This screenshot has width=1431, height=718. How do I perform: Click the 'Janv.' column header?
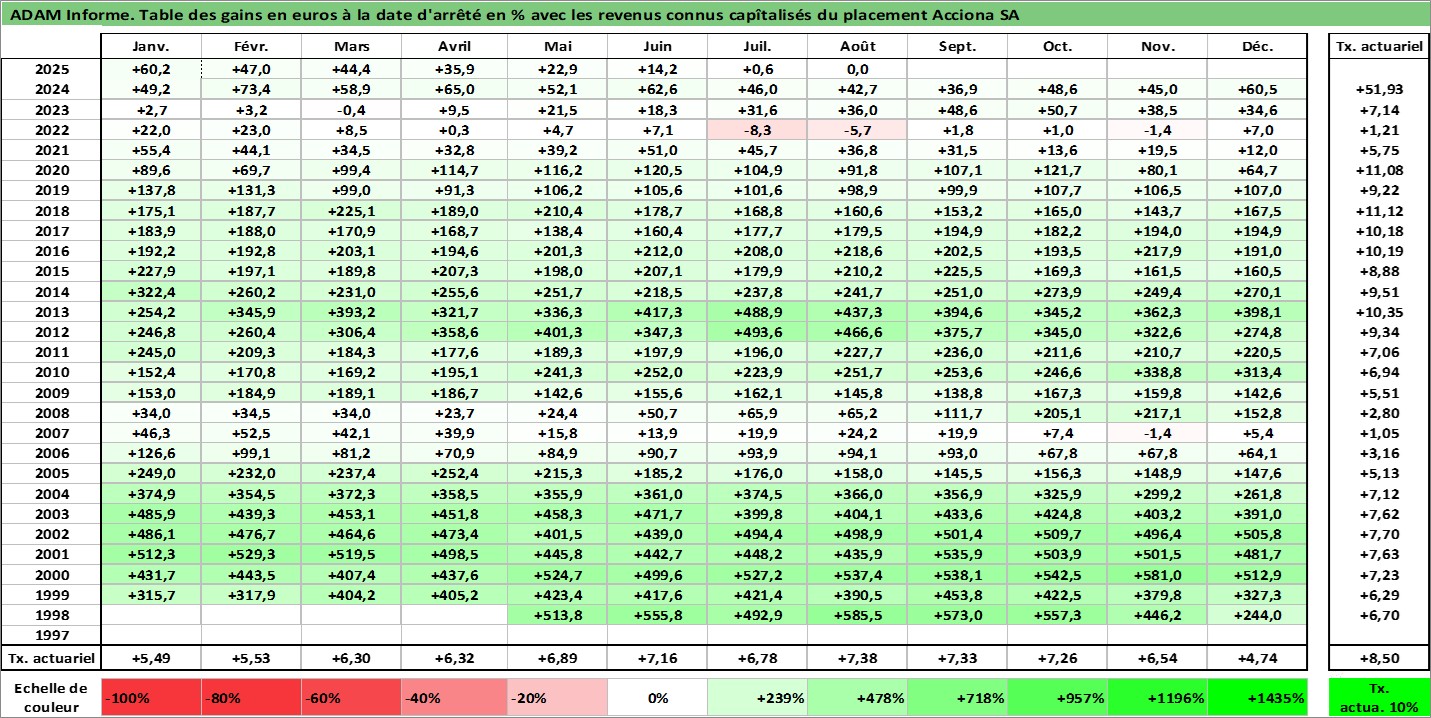tap(152, 47)
